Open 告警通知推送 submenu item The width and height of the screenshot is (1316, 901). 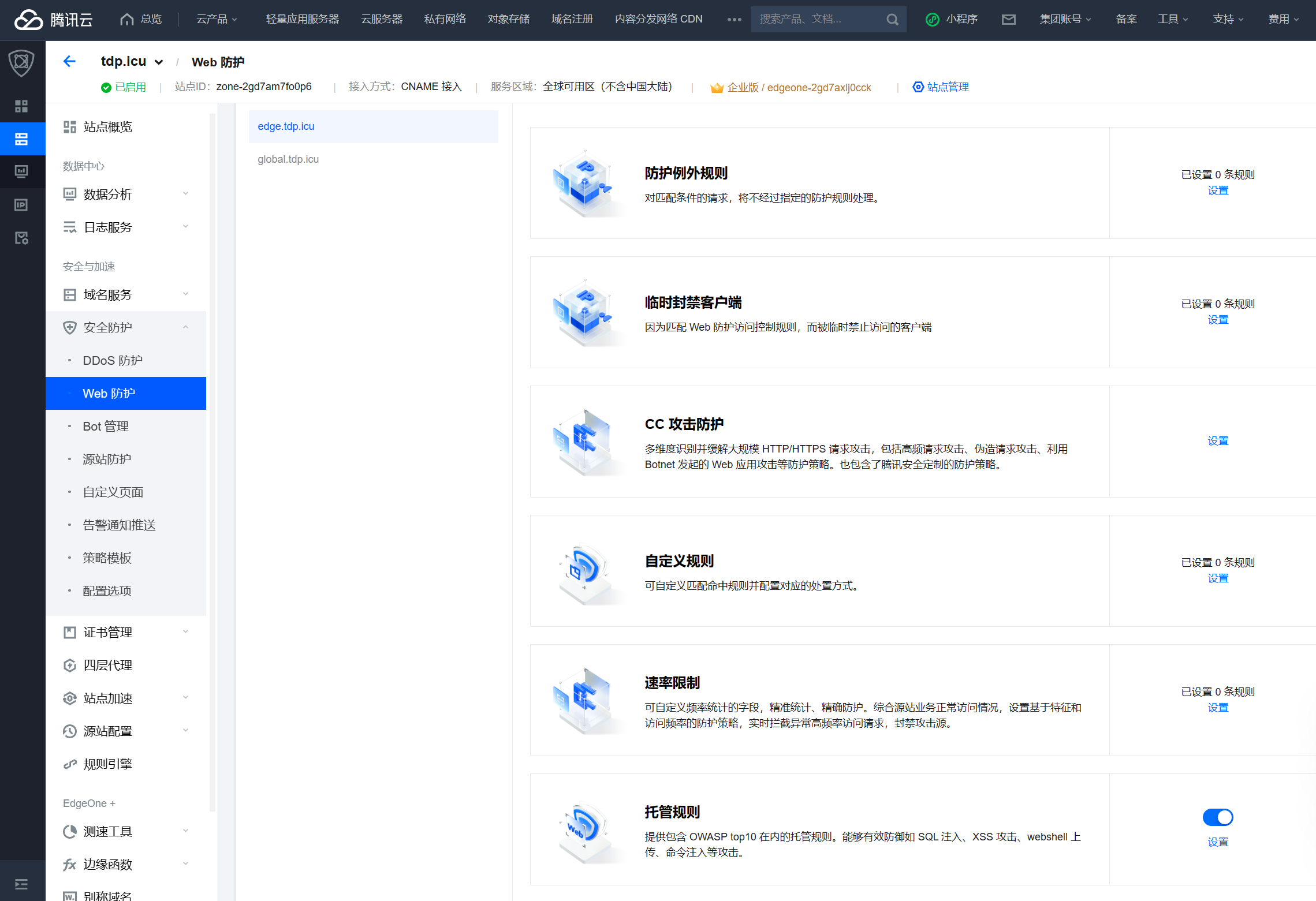[126, 525]
